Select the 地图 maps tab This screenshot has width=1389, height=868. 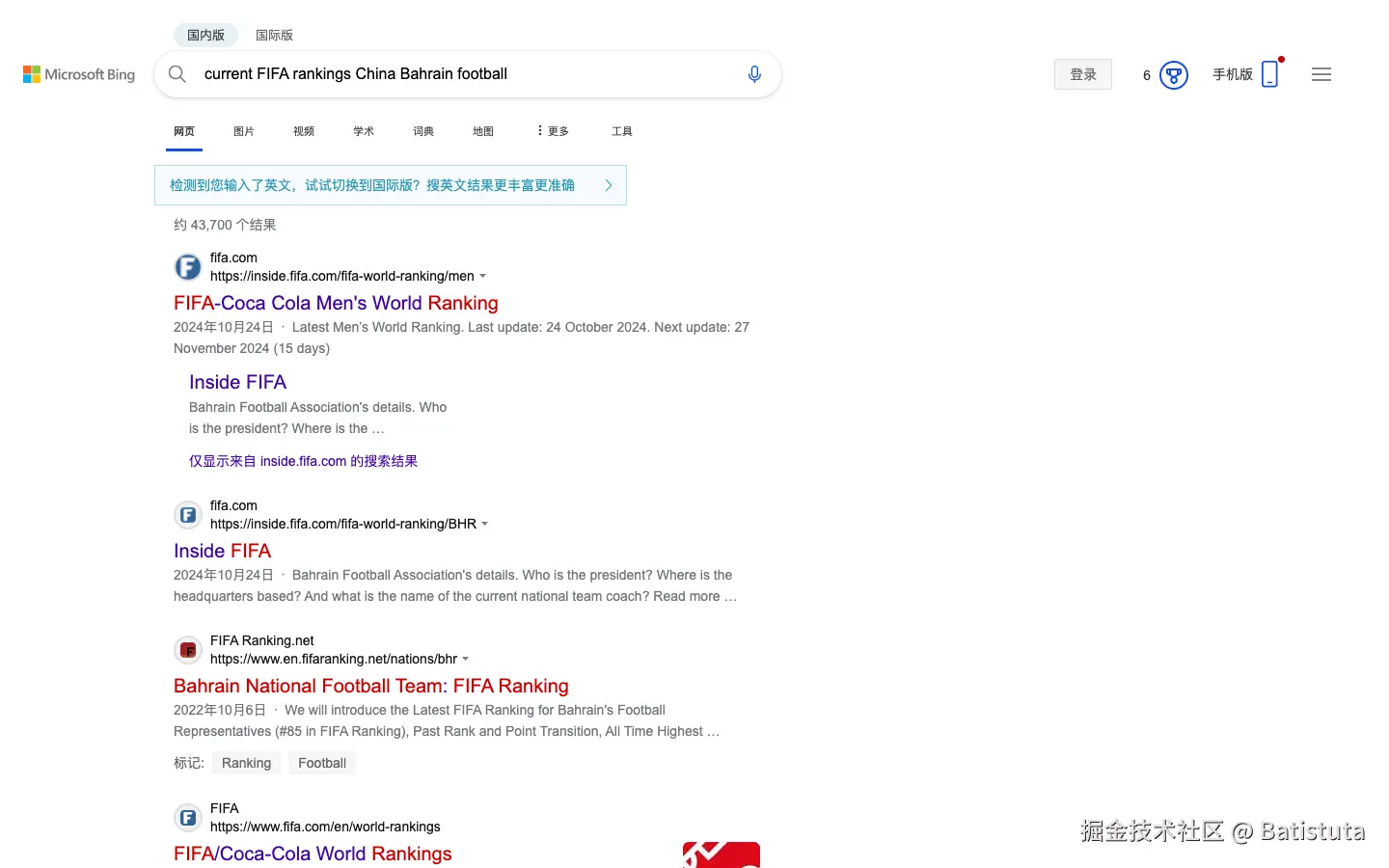[x=483, y=131]
